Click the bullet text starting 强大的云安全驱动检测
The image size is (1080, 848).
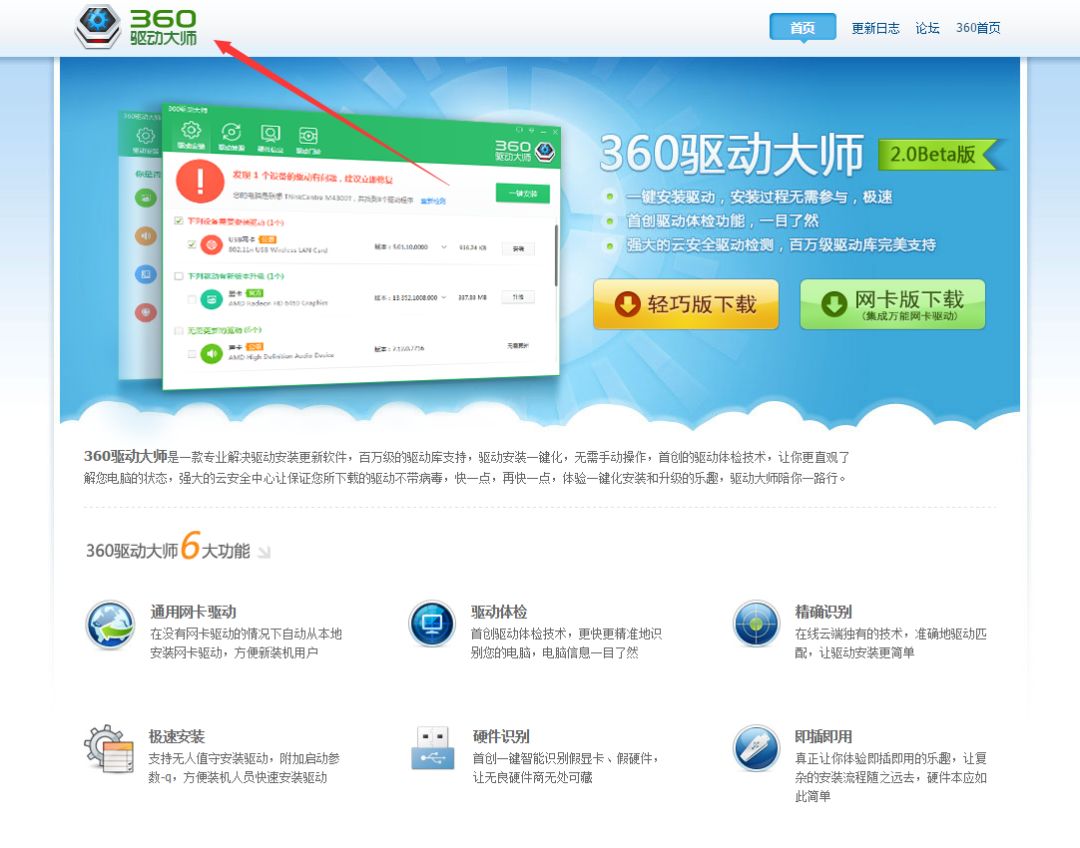tap(780, 245)
